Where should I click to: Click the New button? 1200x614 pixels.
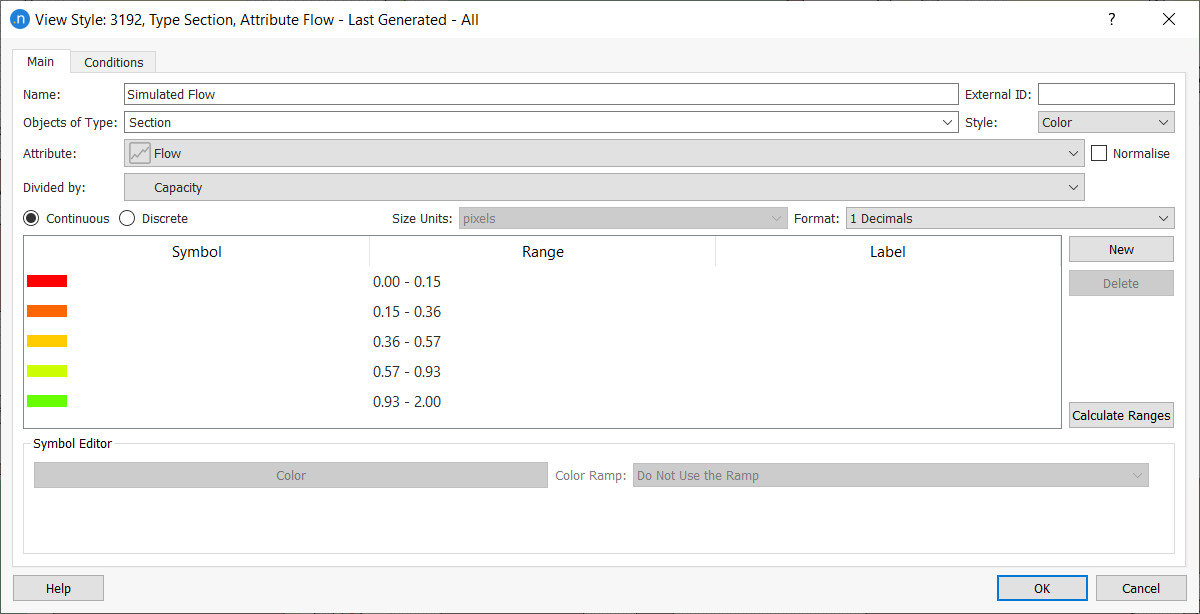(x=1121, y=249)
